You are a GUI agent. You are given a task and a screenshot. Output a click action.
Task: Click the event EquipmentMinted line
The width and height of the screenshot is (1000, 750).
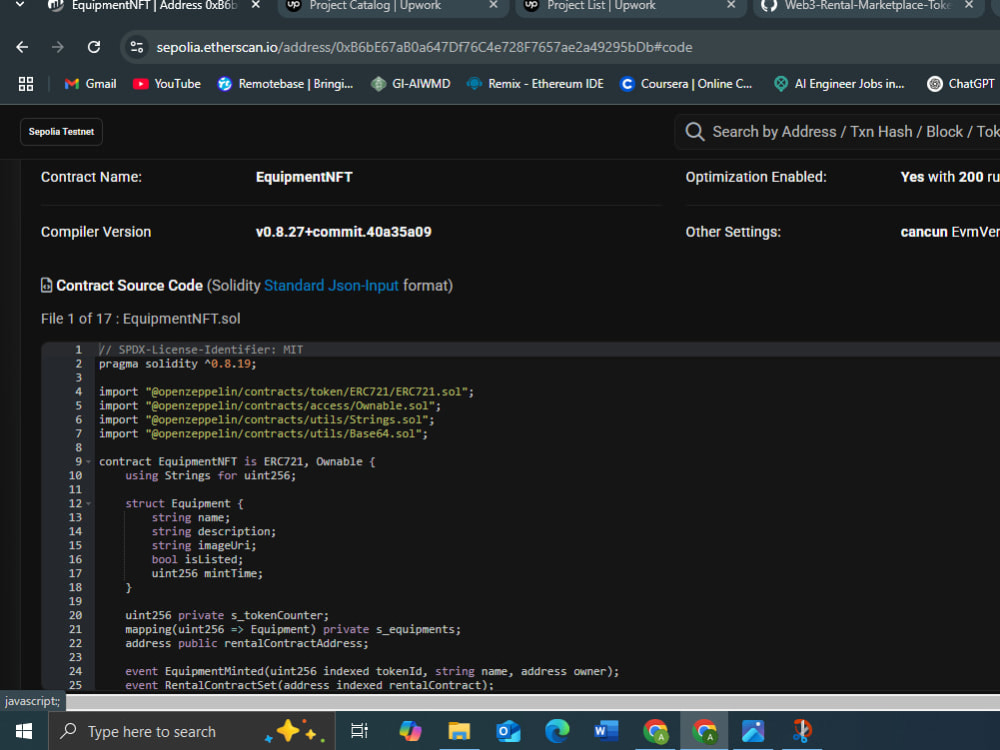(x=372, y=672)
